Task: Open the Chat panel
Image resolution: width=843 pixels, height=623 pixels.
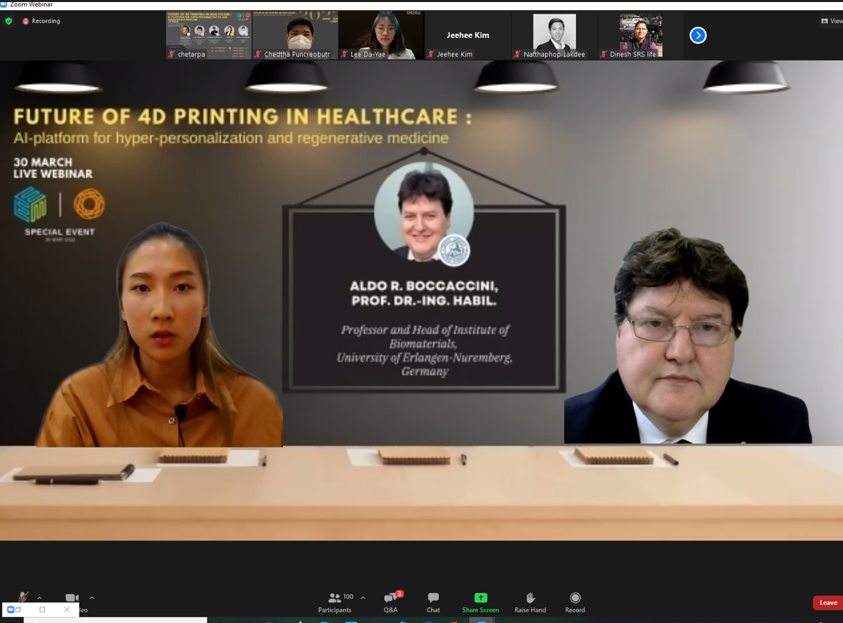Action: click(433, 602)
